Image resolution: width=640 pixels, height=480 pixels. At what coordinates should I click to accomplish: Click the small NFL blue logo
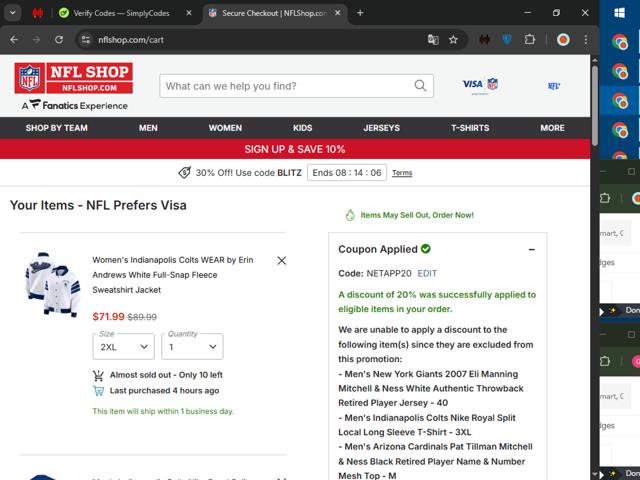point(553,86)
